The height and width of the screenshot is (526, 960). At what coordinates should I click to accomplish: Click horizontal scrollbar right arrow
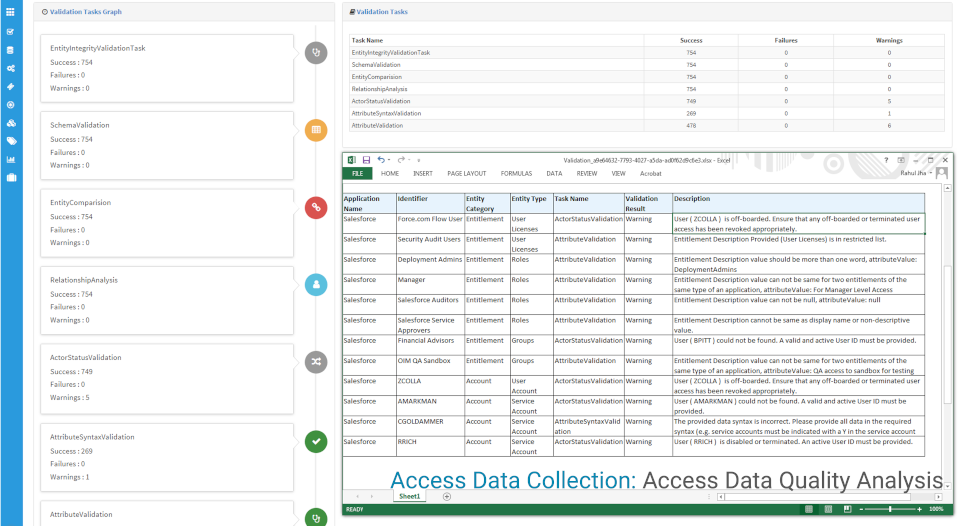[x=939, y=497]
